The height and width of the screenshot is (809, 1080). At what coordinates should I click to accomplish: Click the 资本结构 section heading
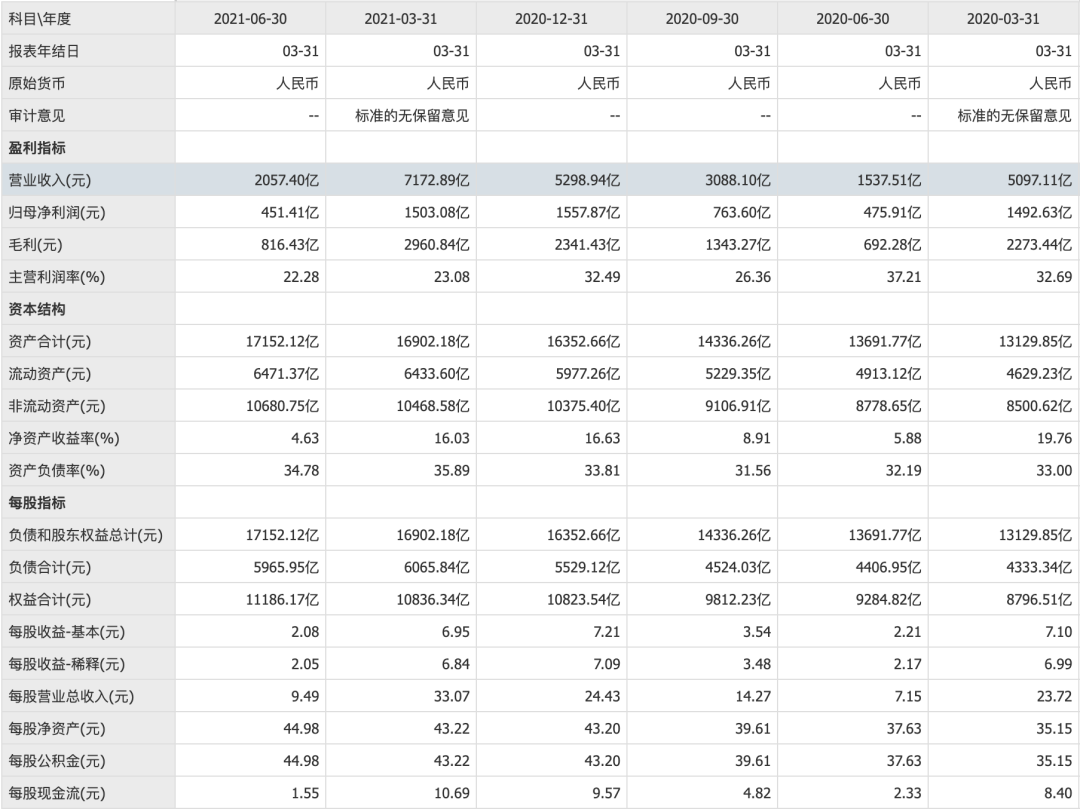pos(37,309)
